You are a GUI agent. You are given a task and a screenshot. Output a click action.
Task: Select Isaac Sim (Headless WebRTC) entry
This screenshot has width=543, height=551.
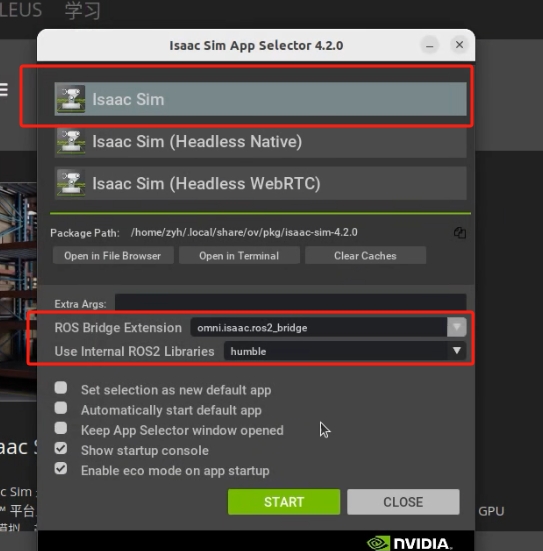click(x=260, y=183)
